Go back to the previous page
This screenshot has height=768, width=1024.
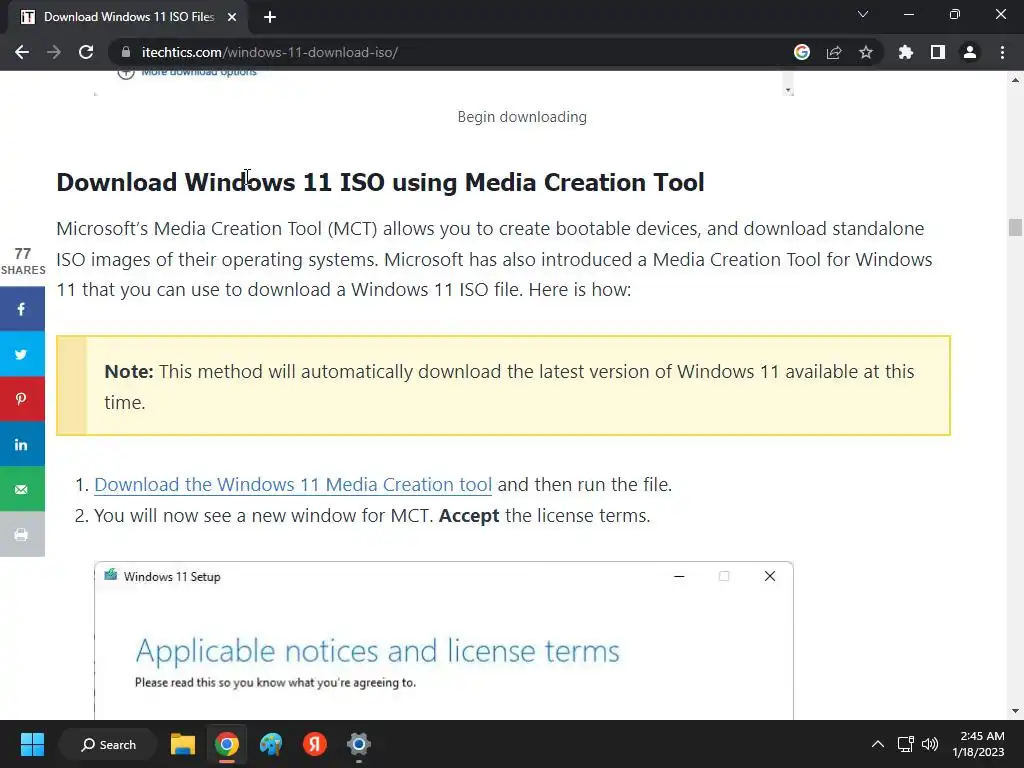coord(22,52)
